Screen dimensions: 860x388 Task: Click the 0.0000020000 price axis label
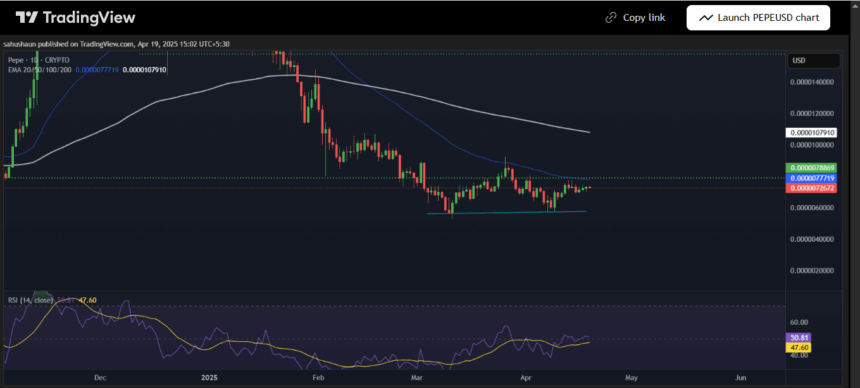(x=812, y=271)
